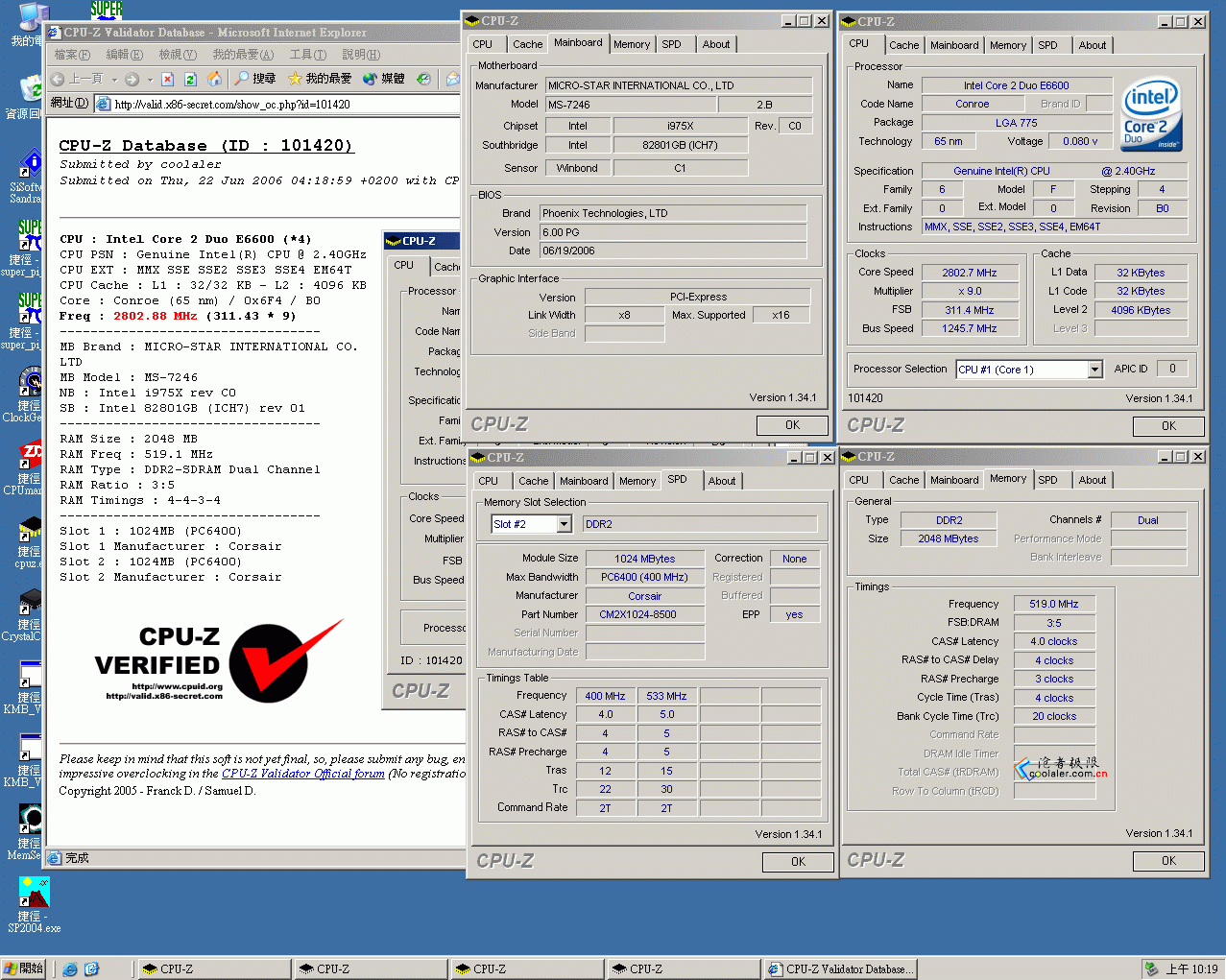This screenshot has width=1226, height=980.
Task: Open the 說明(H) menu
Action: (x=361, y=55)
